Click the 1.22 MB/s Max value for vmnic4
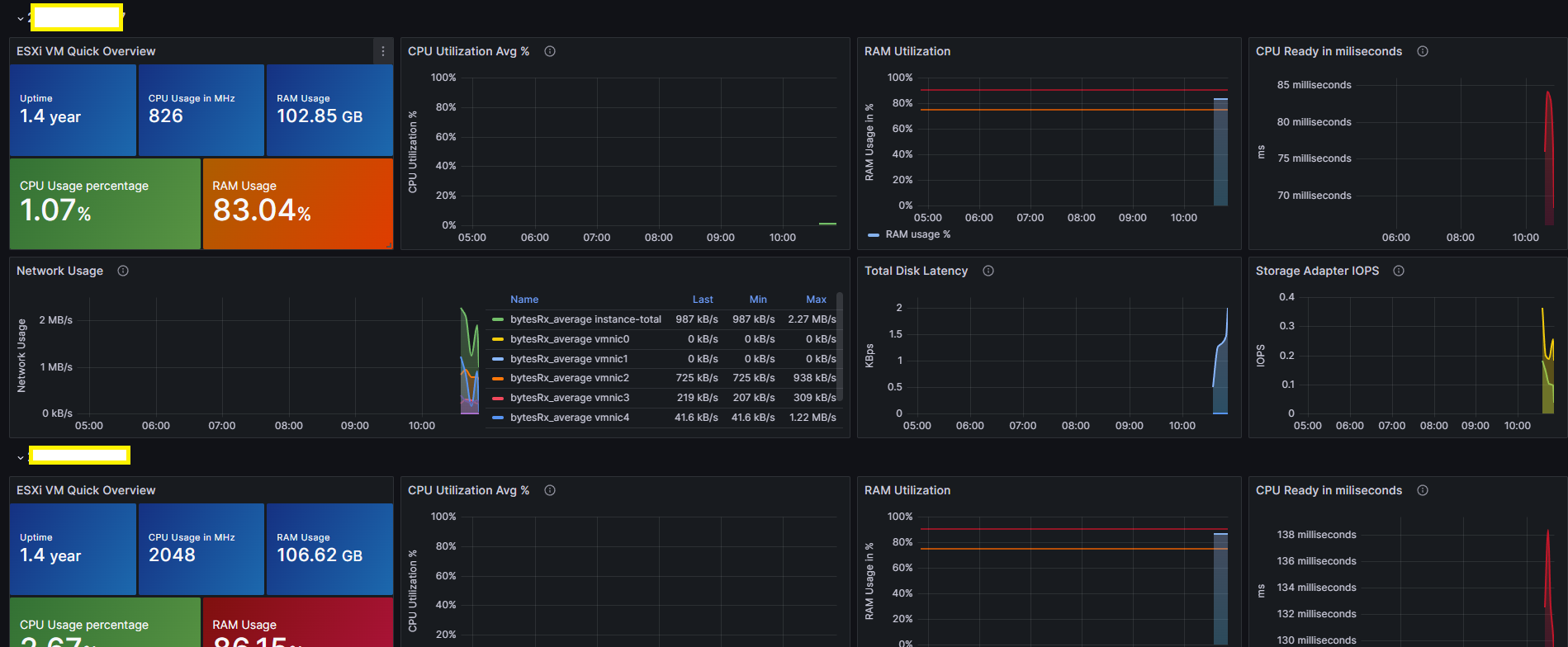The image size is (1568, 647). pyautogui.click(x=812, y=418)
